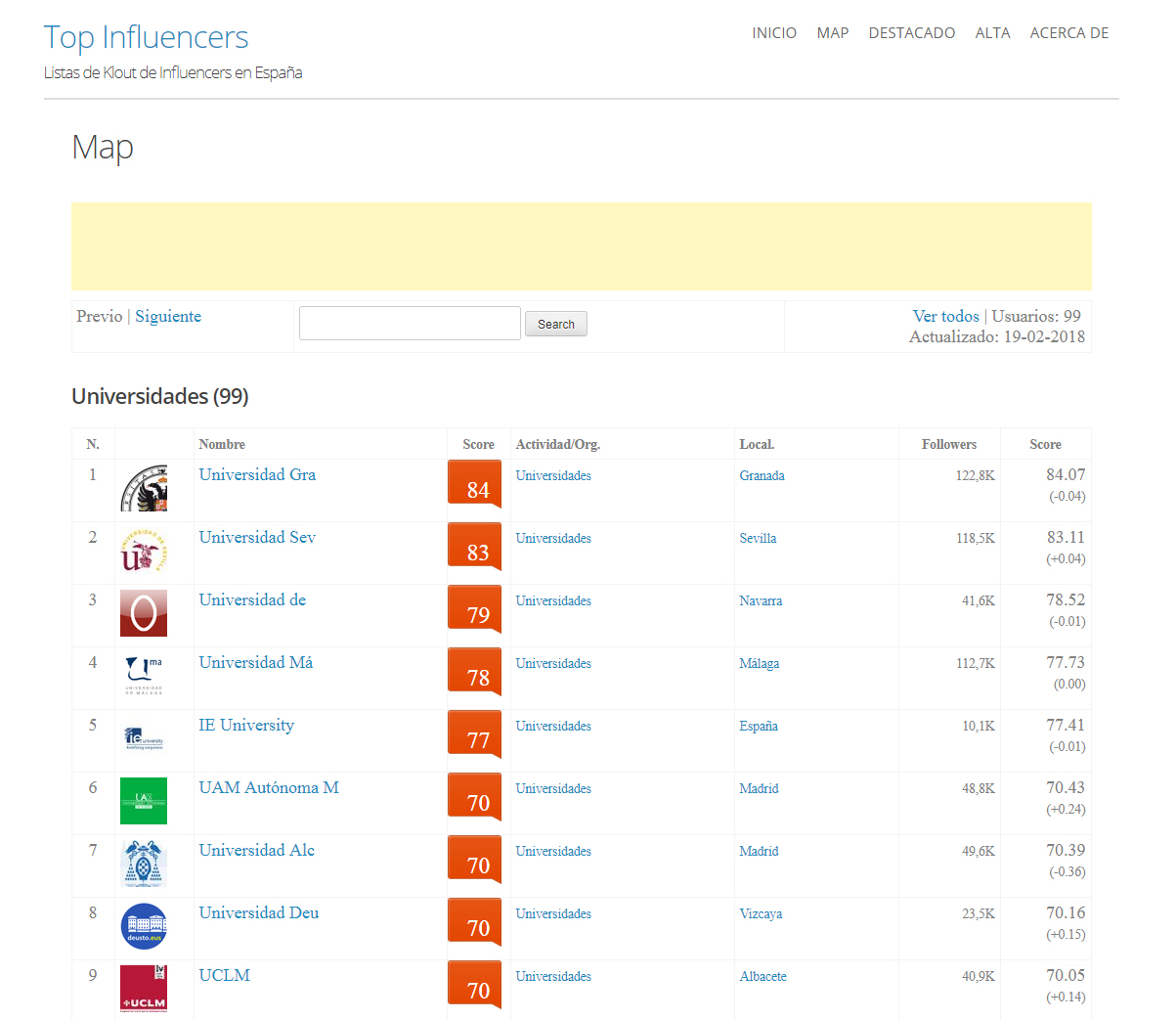
Task: Click the 84.07 score value
Action: [1066, 474]
